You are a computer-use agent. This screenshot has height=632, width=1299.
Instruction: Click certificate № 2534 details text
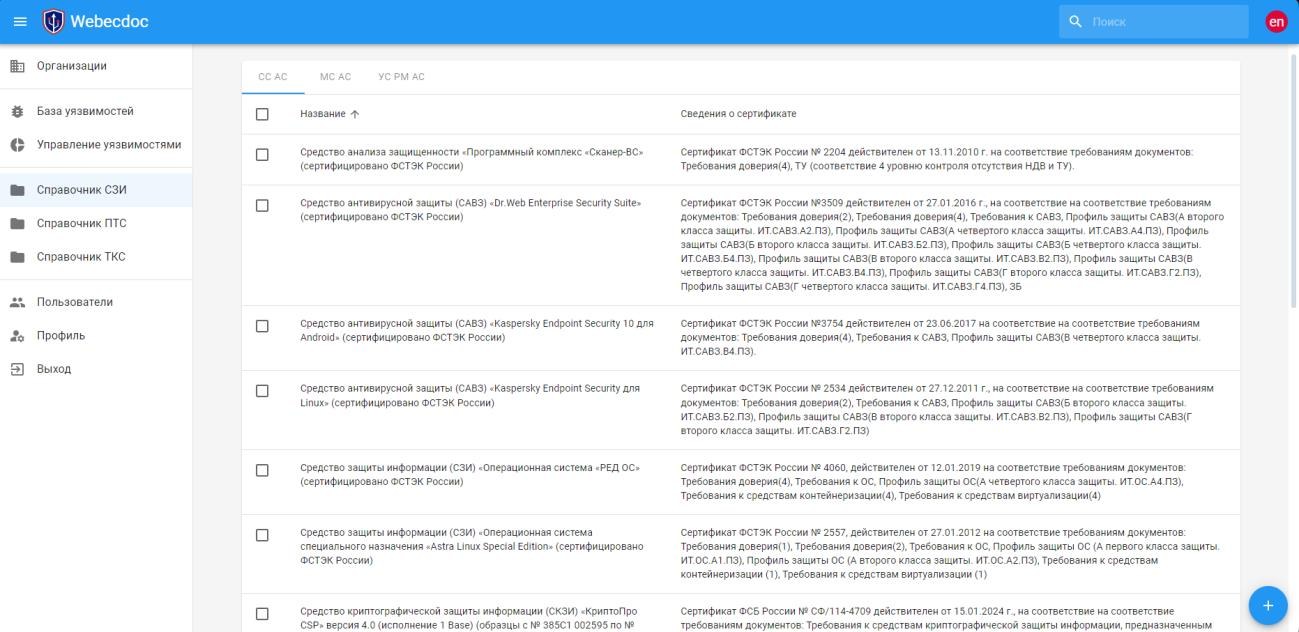click(x=948, y=409)
